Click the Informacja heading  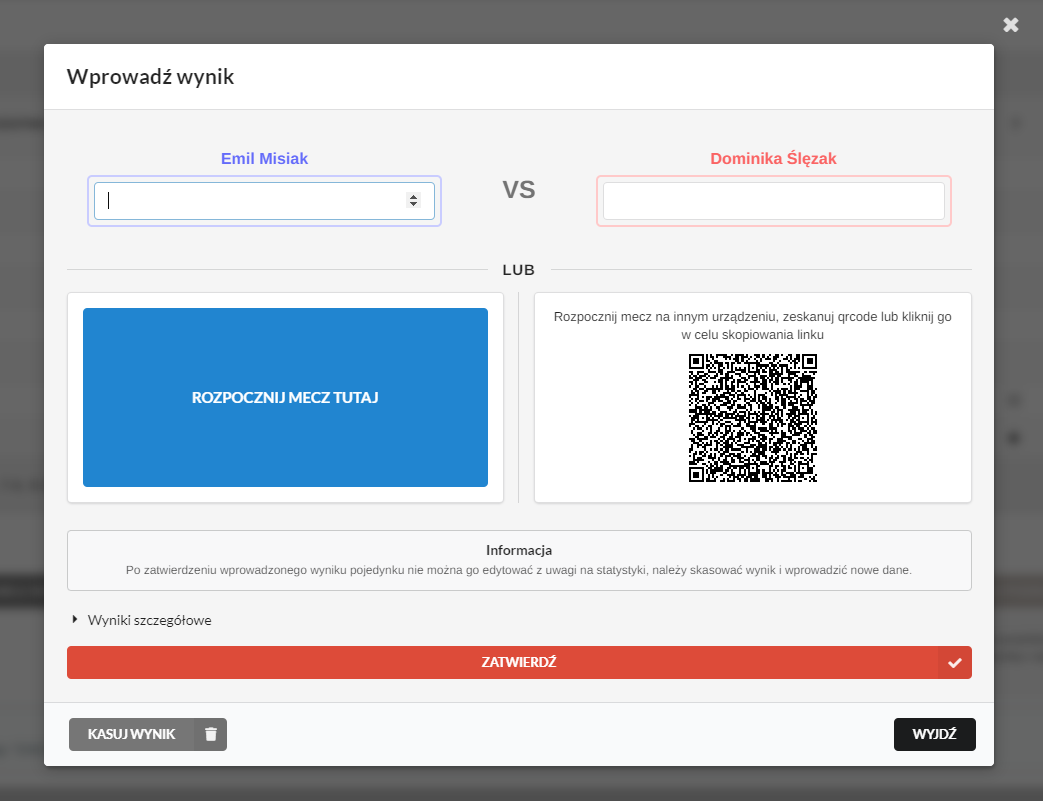(519, 550)
